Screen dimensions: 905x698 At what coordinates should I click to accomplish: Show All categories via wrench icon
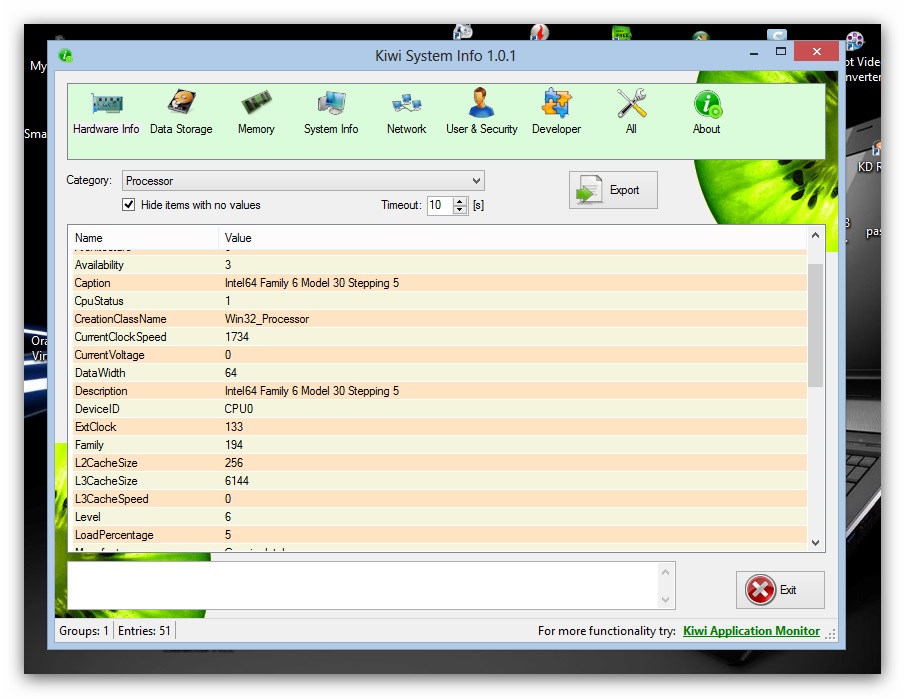(631, 113)
